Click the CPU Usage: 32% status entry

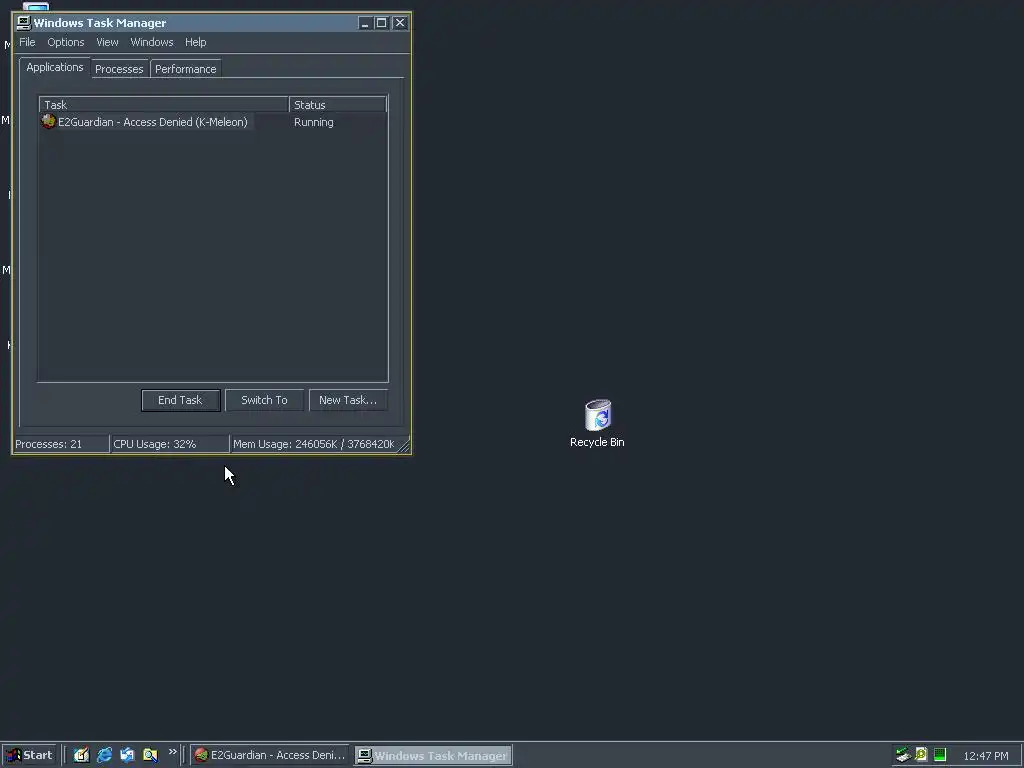point(170,444)
